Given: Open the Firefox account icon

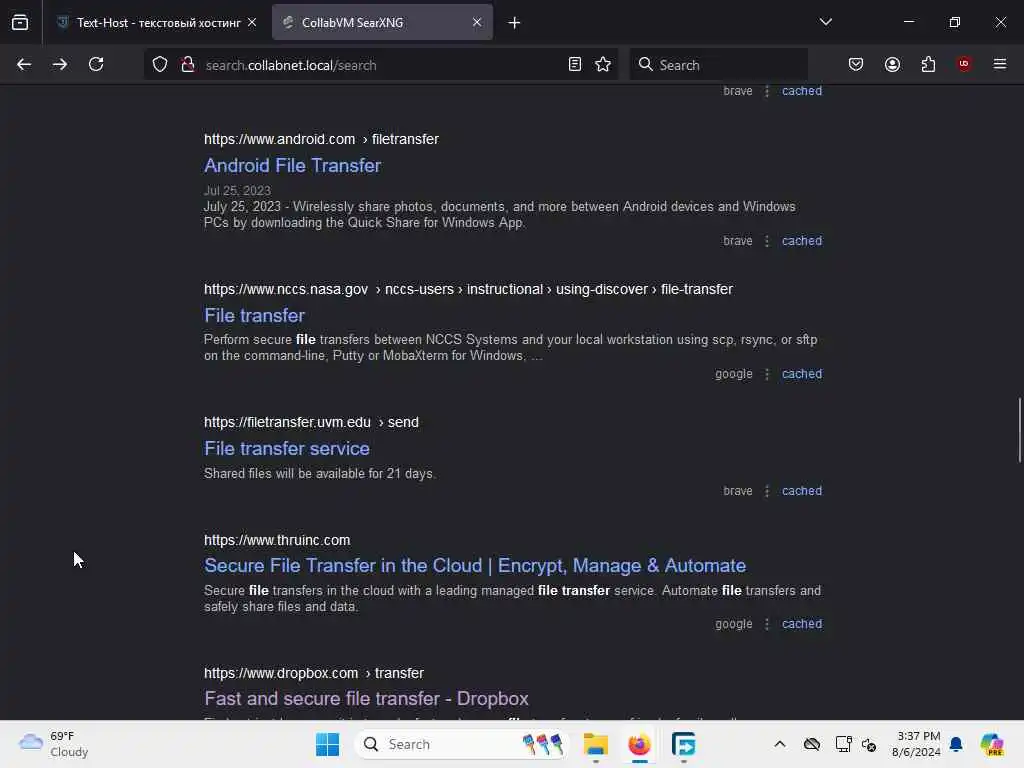Looking at the screenshot, I should click(893, 65).
